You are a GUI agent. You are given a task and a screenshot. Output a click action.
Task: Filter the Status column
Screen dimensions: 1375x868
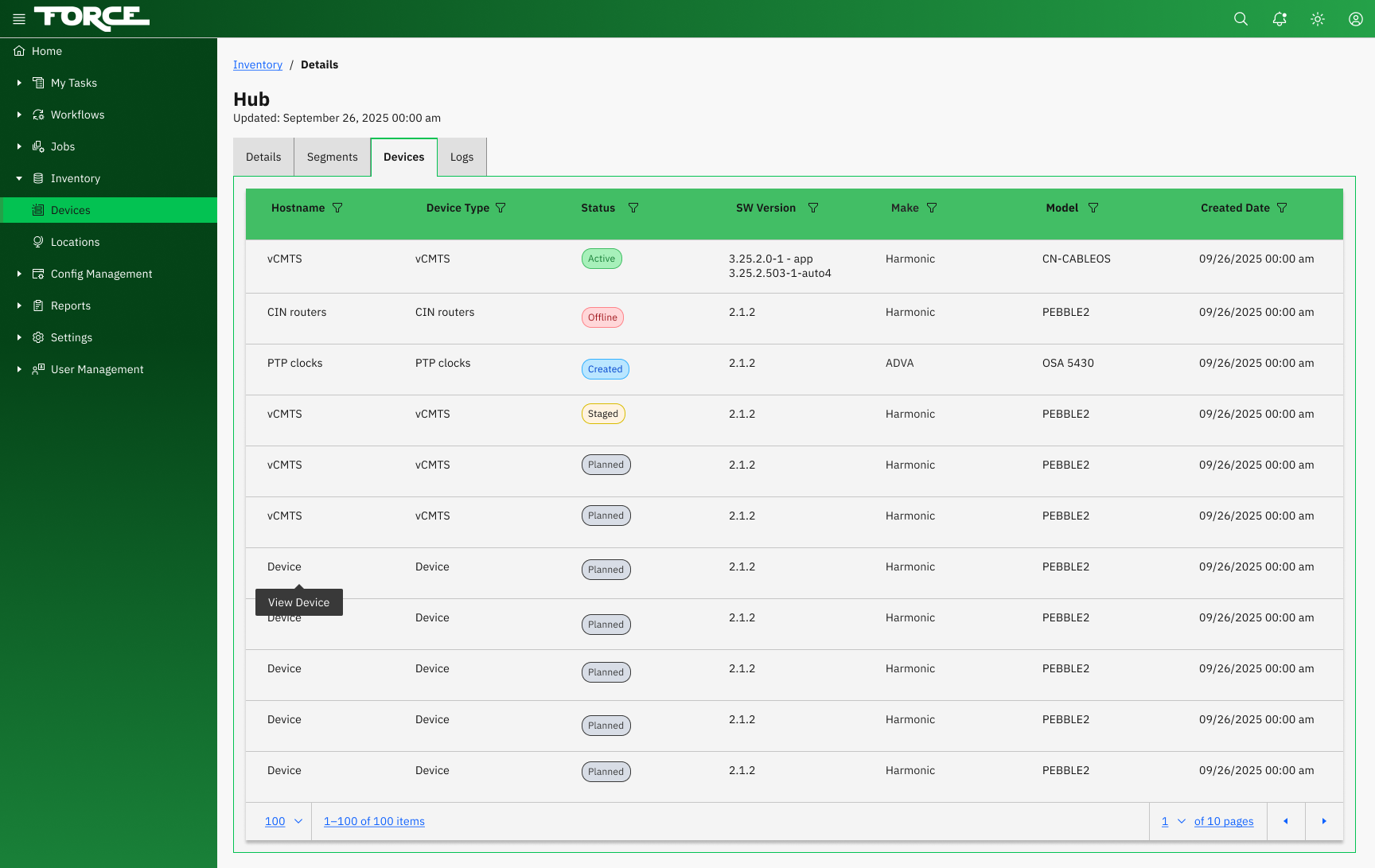(633, 208)
